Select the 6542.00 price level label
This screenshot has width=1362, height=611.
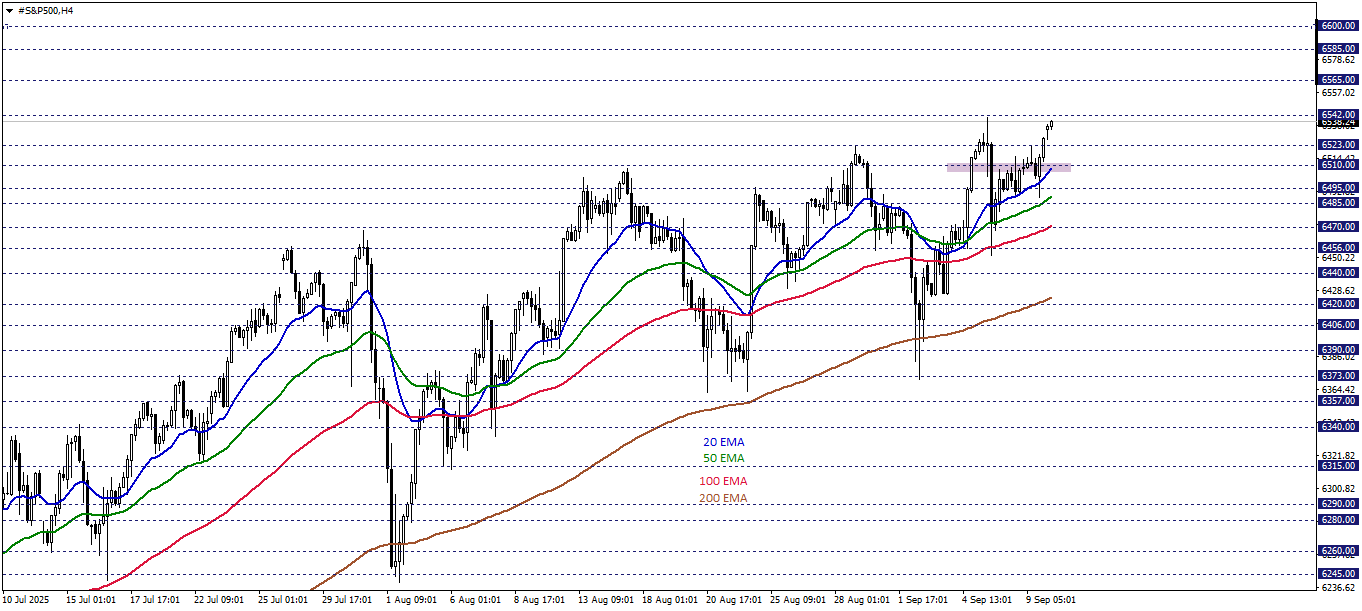click(1338, 115)
